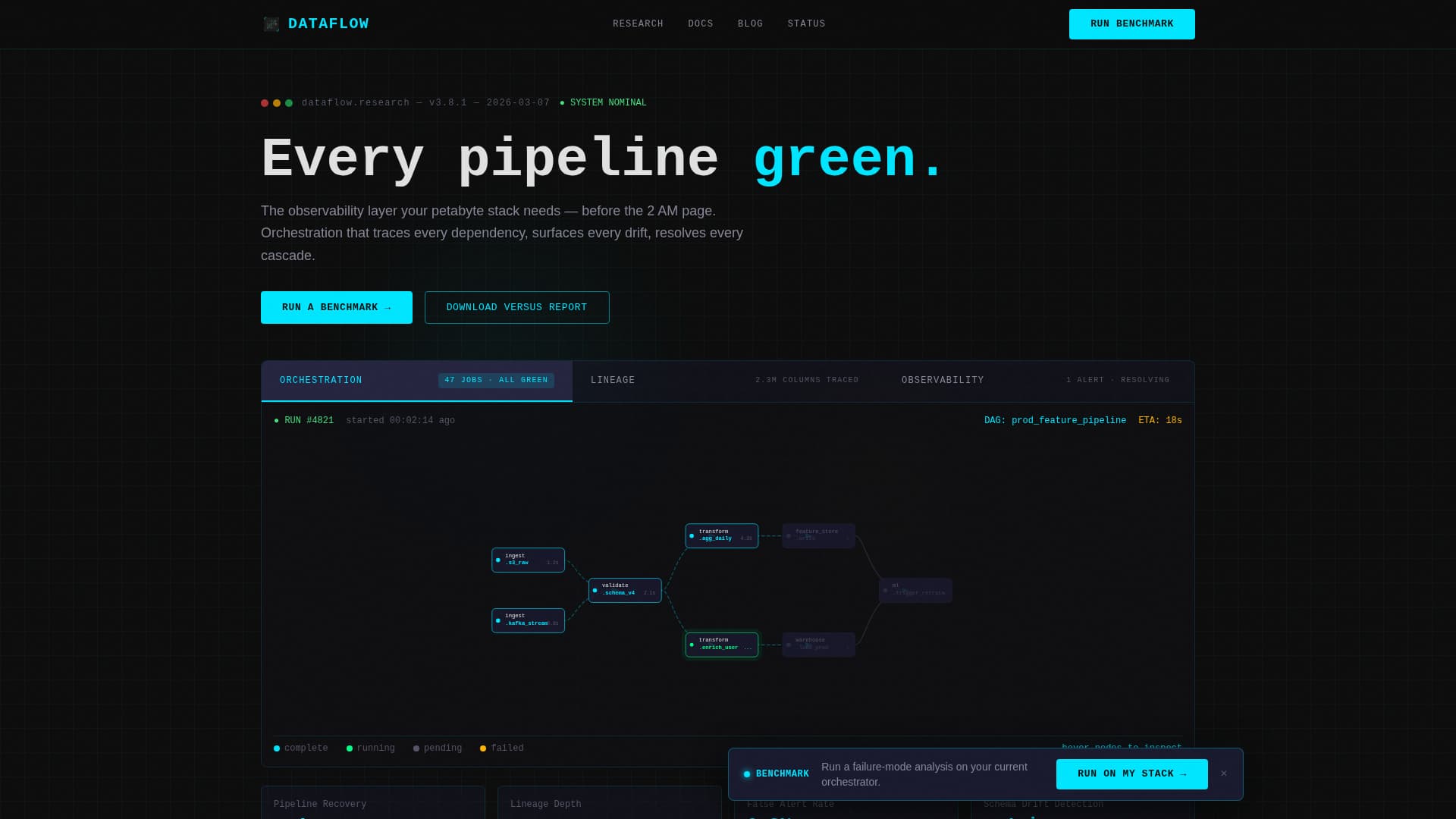Viewport: 1456px width, 819px height.
Task: Click the 'complete' legend entry
Action: (x=301, y=748)
